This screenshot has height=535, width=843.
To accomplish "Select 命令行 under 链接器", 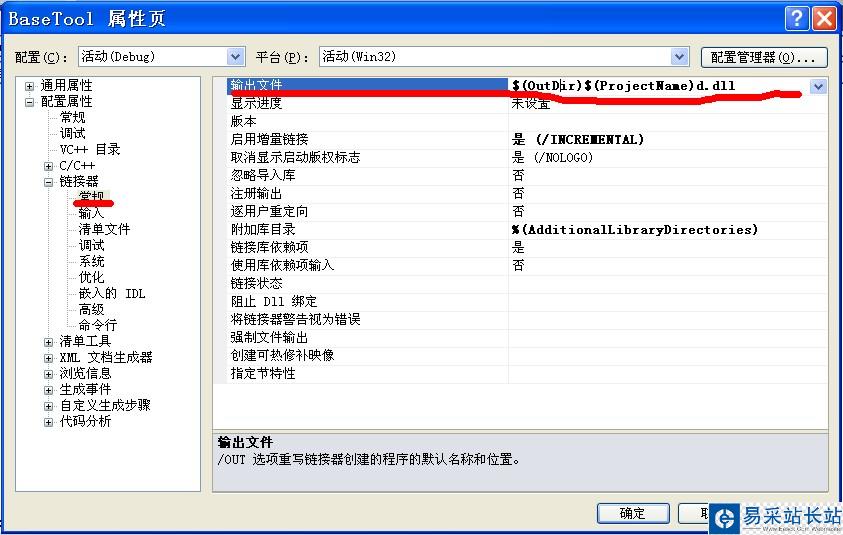I will click(x=98, y=325).
